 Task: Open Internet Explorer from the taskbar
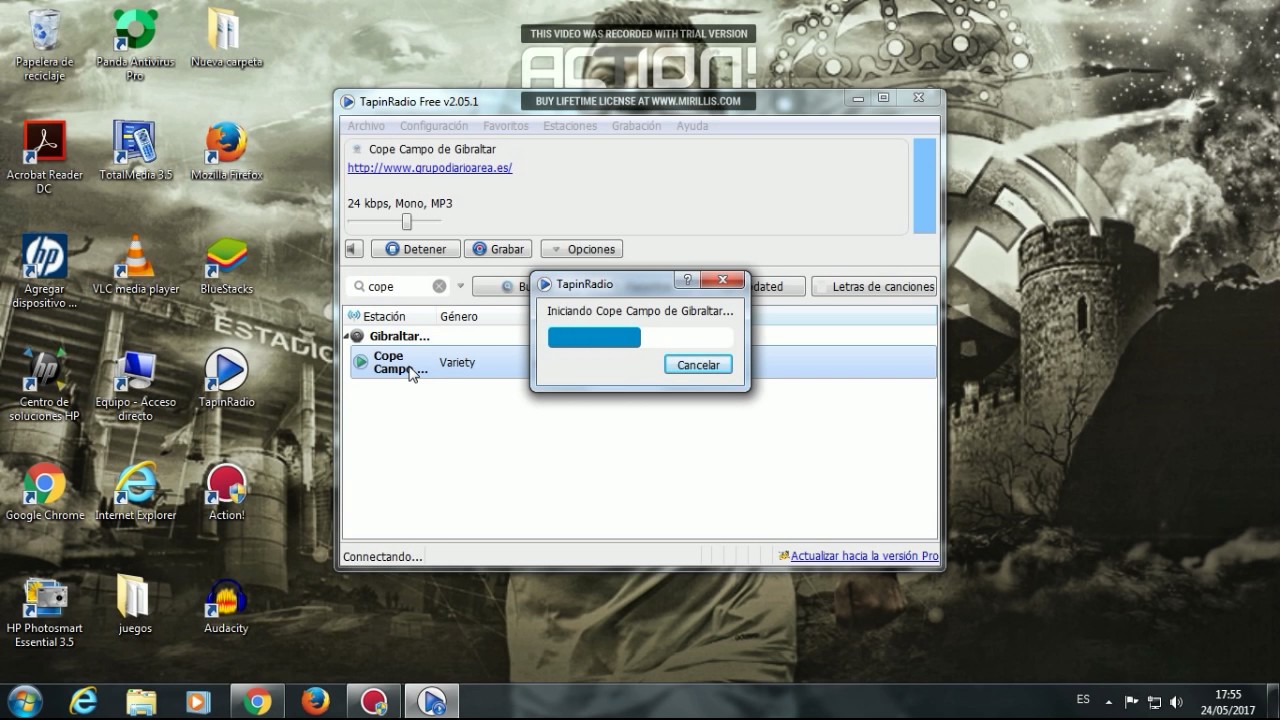click(x=83, y=702)
